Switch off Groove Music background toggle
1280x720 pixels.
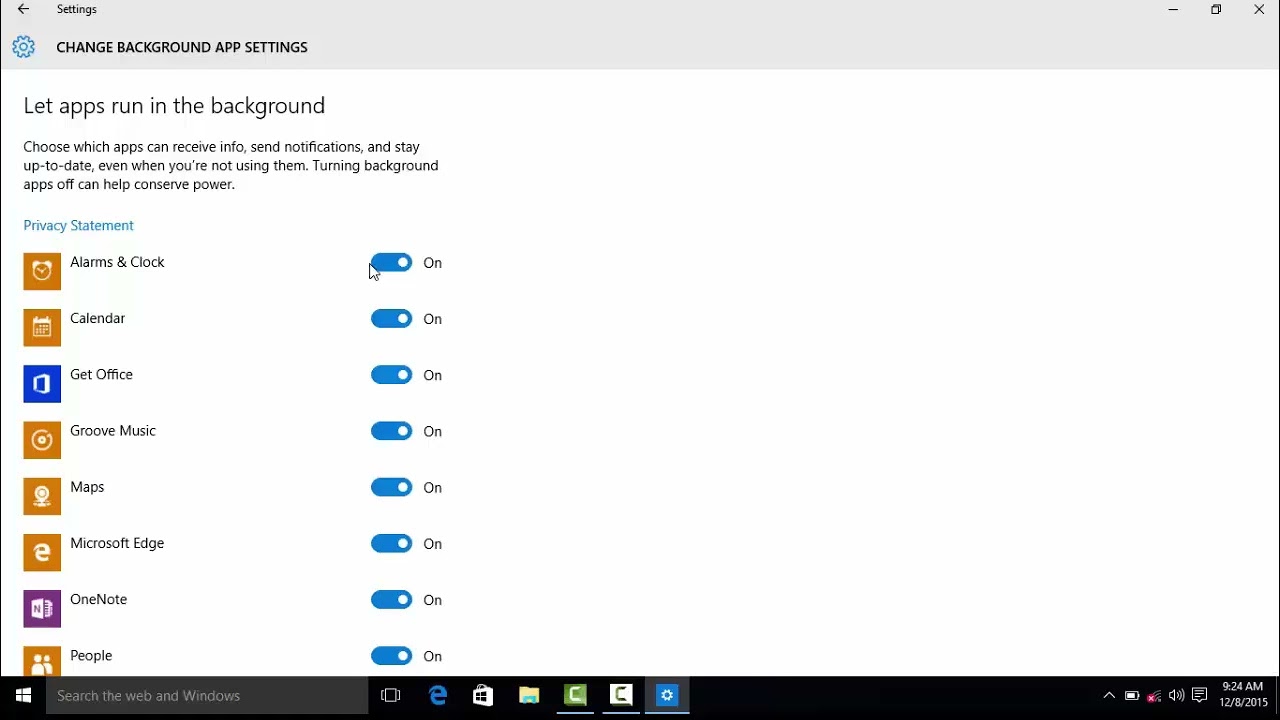391,431
